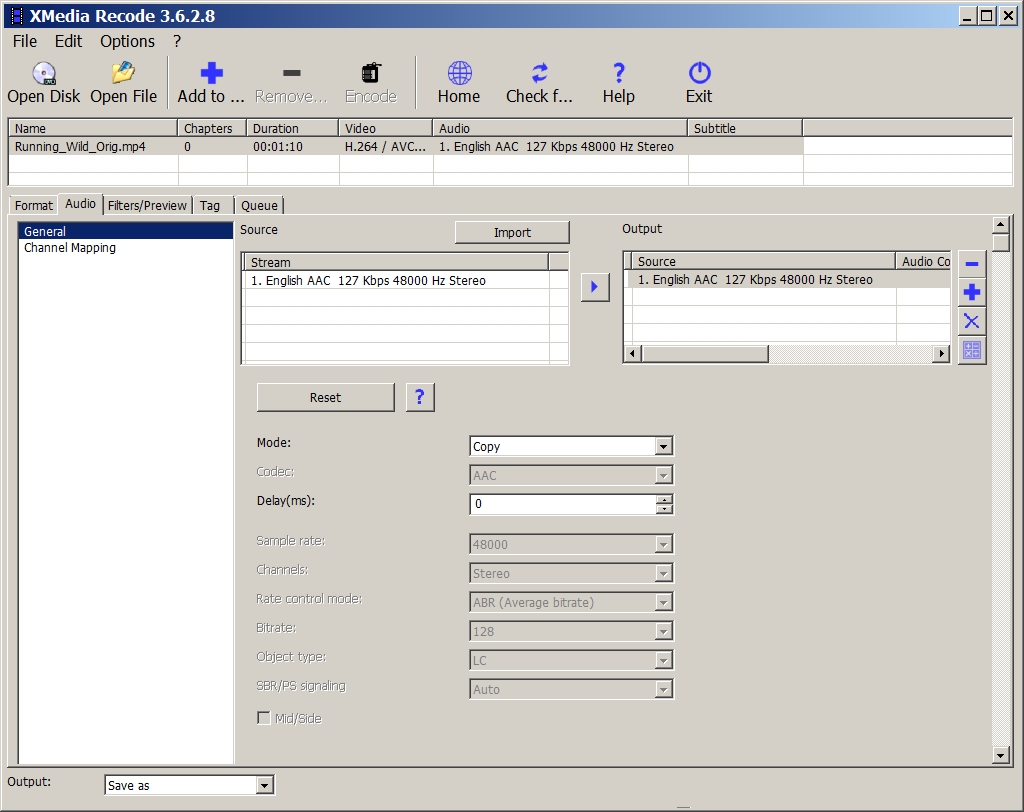Open the Codec dropdown showing AAC
This screenshot has height=812, width=1024.
tap(663, 476)
